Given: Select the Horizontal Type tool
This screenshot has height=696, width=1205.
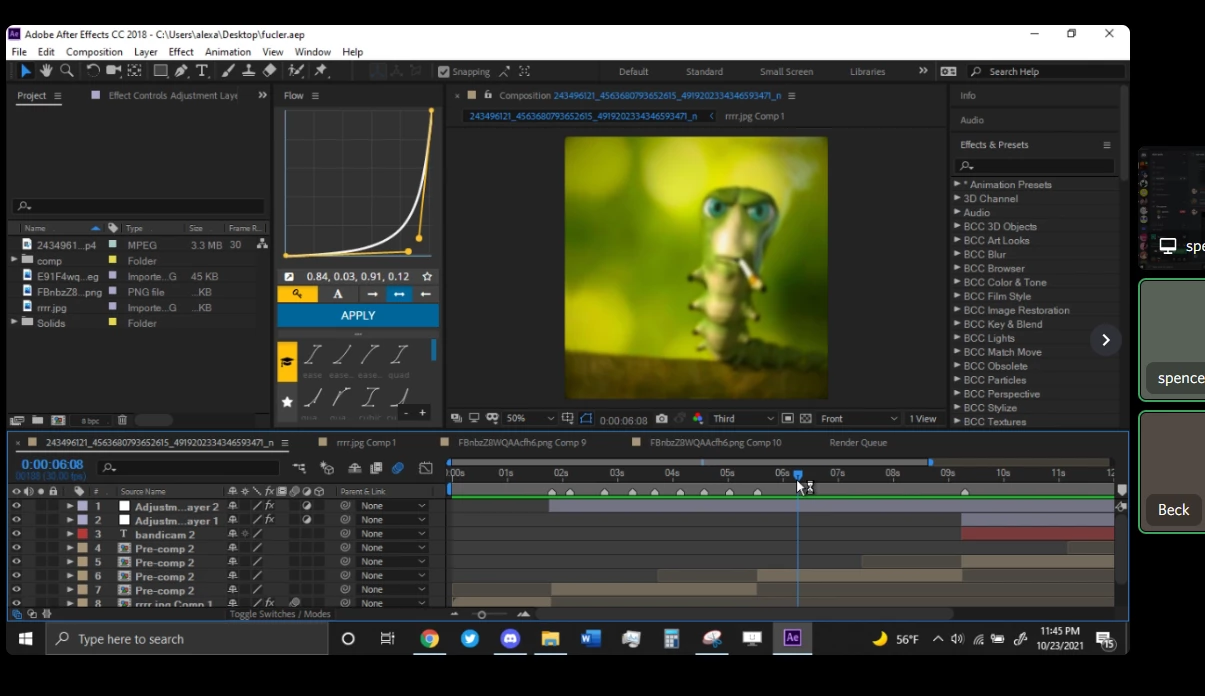Looking at the screenshot, I should click(x=202, y=71).
